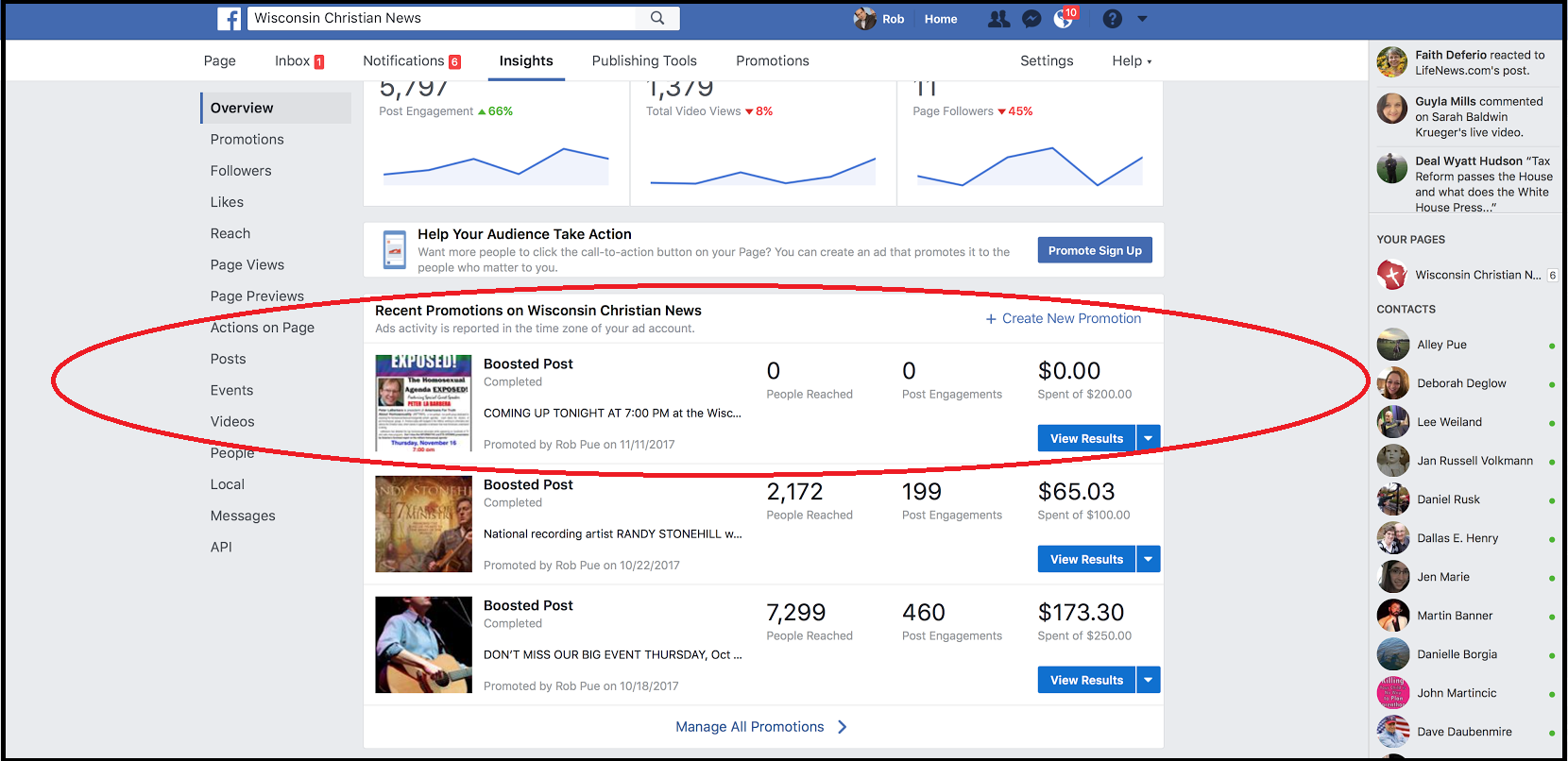
Task: Select Videos in the Insights sidebar
Action: [232, 421]
